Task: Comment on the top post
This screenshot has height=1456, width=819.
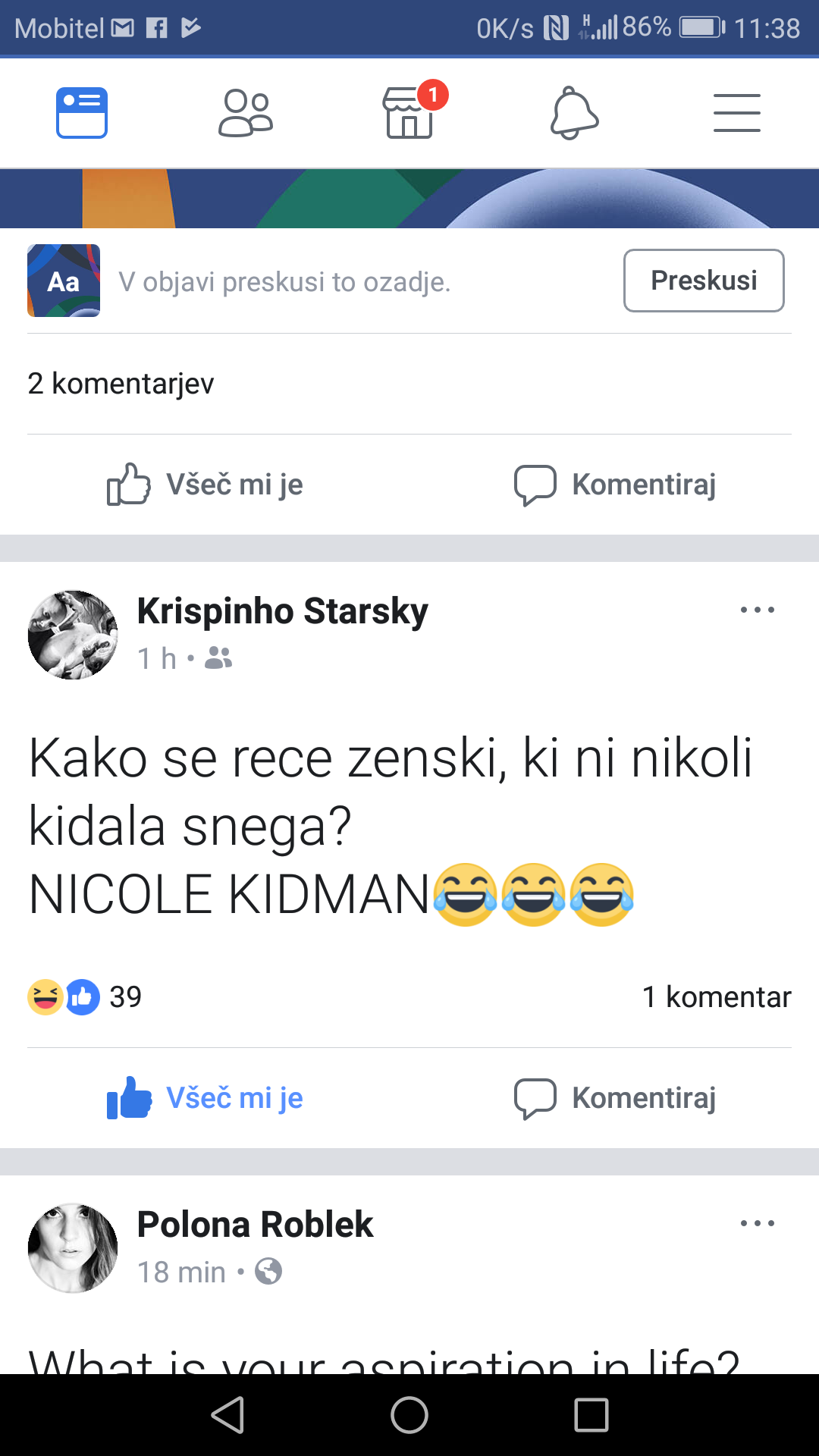Action: click(x=614, y=485)
